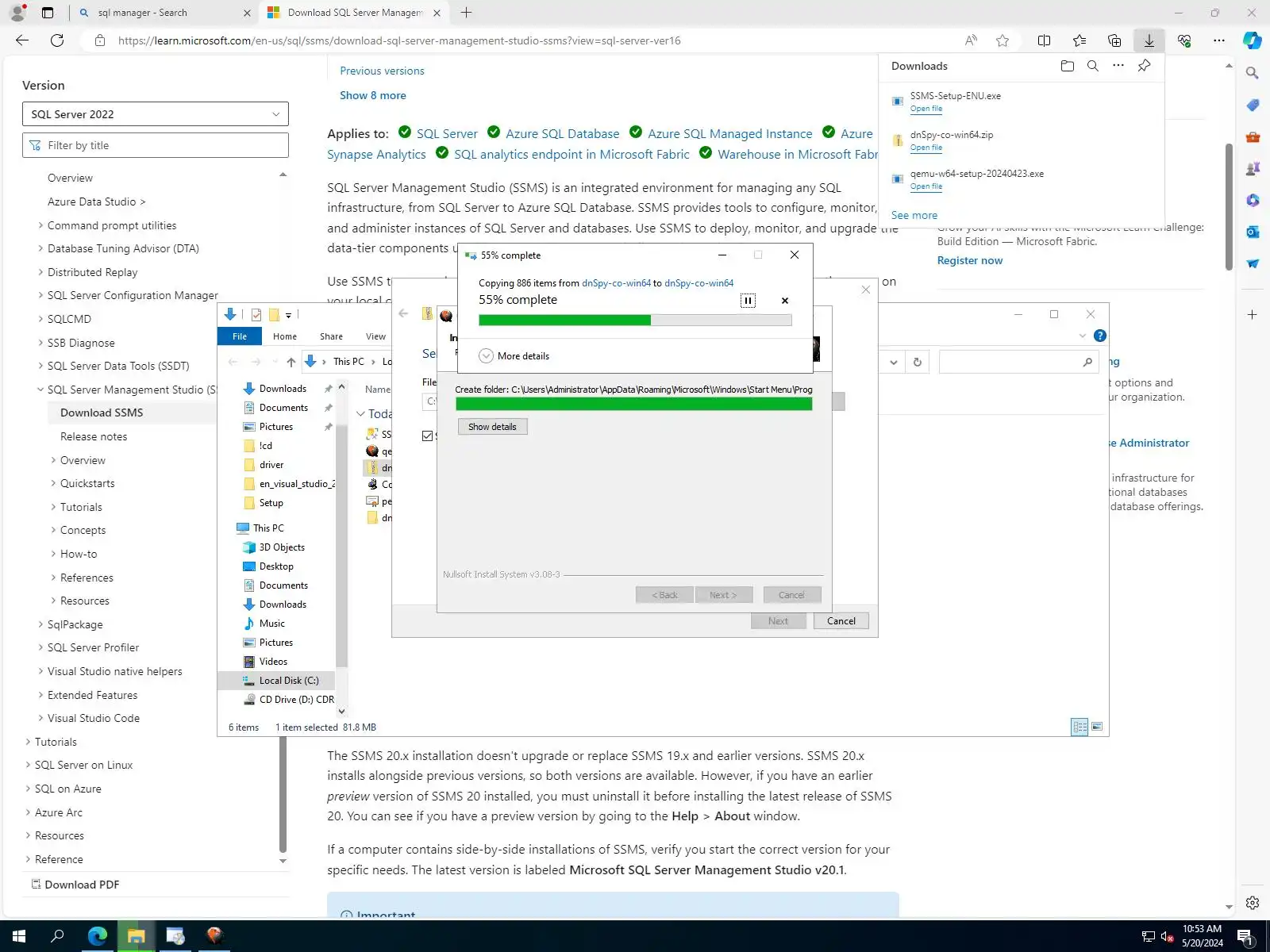1270x952 pixels.
Task: Expand the SQLCMD tree node
Action: click(40, 319)
